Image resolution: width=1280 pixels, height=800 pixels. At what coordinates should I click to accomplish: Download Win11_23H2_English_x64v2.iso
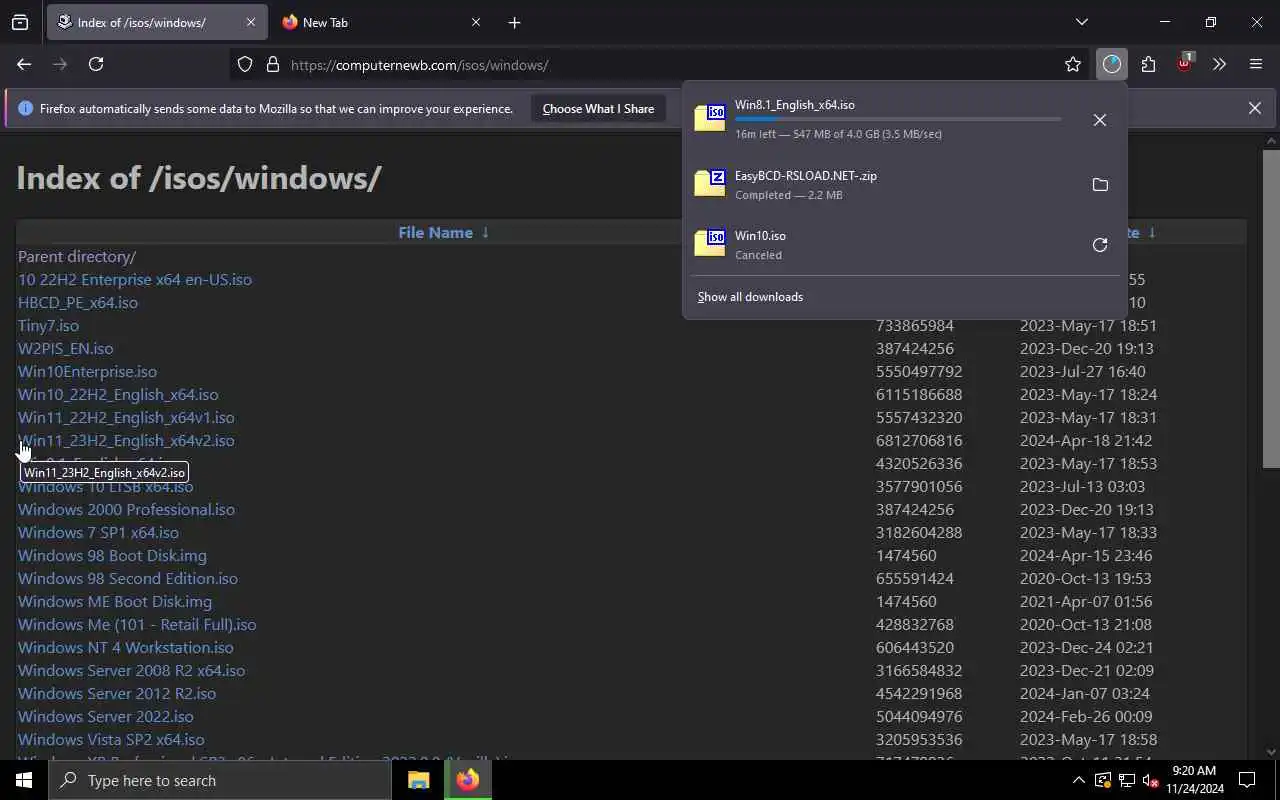point(126,441)
